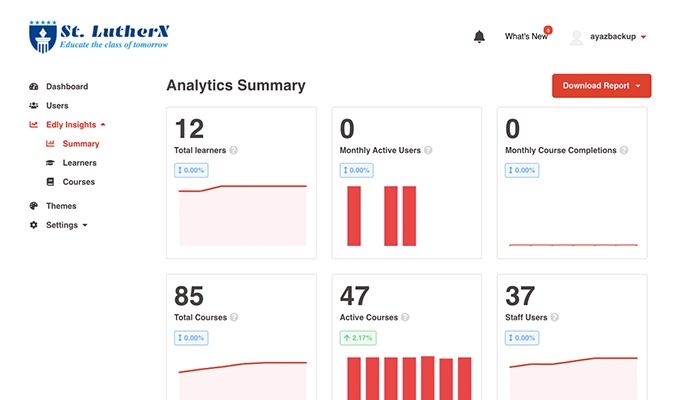Screen dimensions: 700x400
Task: Click the notification bell icon
Action: [x=479, y=37]
